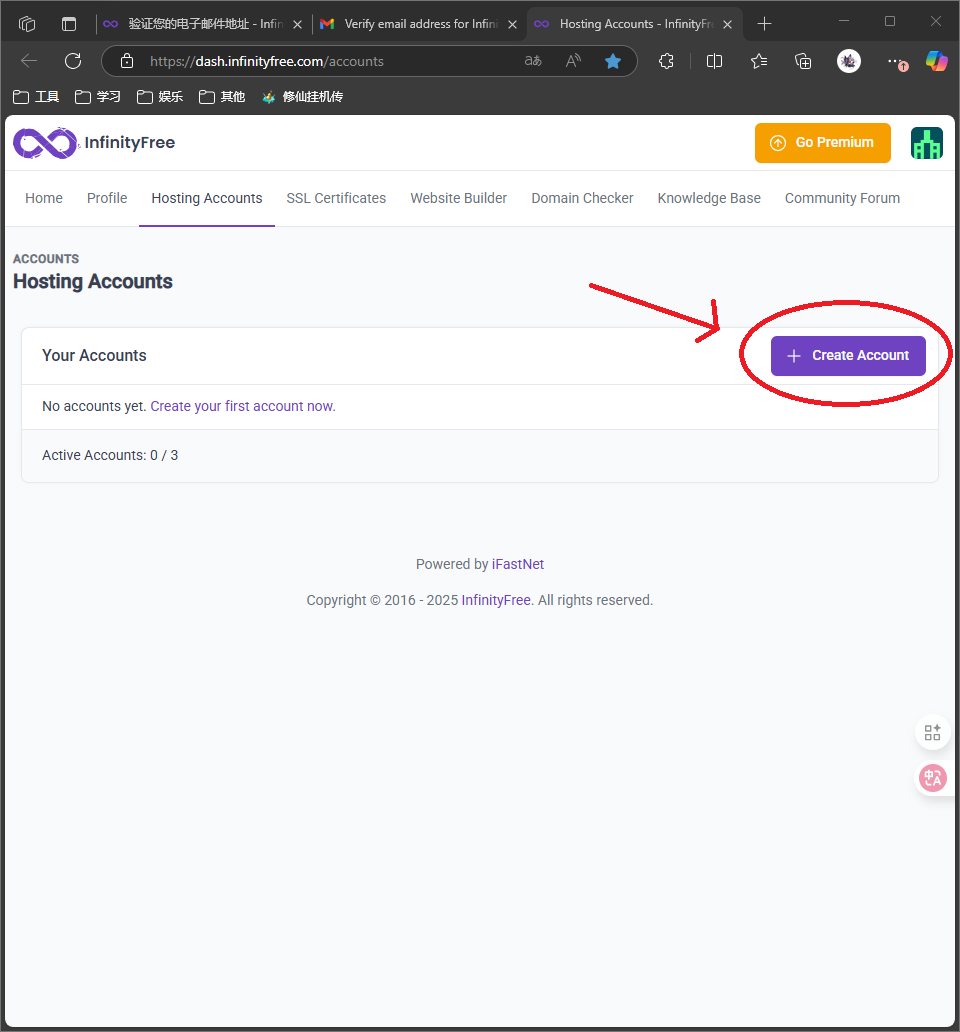This screenshot has width=960, height=1032.
Task: Select the Hosting Accounts nav item
Action: coord(207,198)
